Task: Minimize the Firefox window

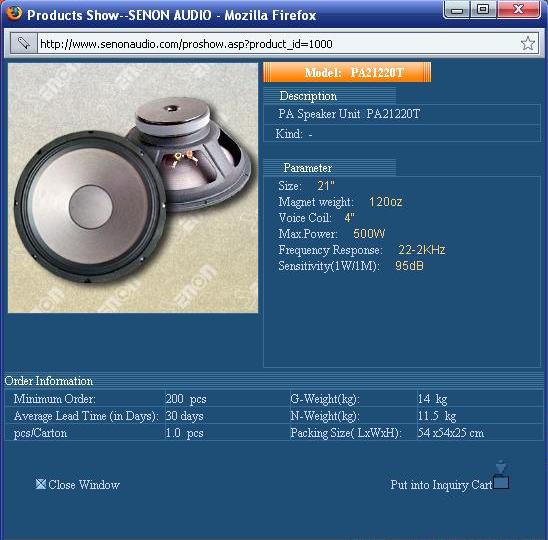Action: (x=457, y=9)
